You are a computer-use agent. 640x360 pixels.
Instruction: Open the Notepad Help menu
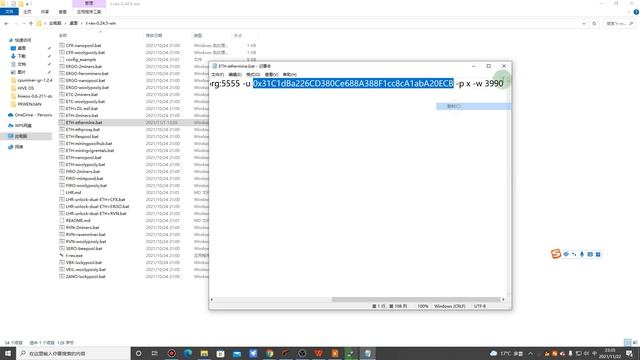coord(289,74)
